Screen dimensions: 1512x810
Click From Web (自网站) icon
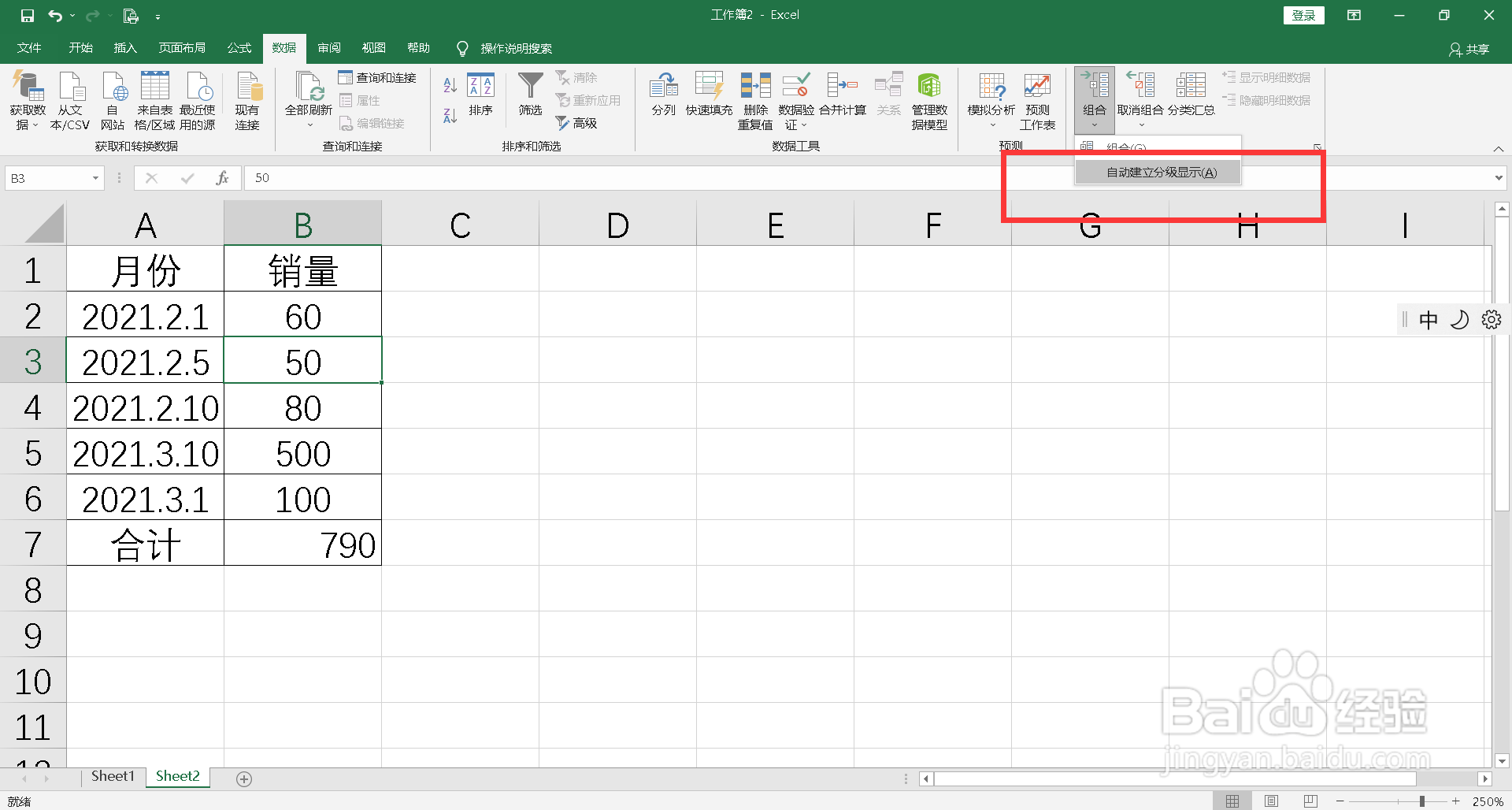113,100
